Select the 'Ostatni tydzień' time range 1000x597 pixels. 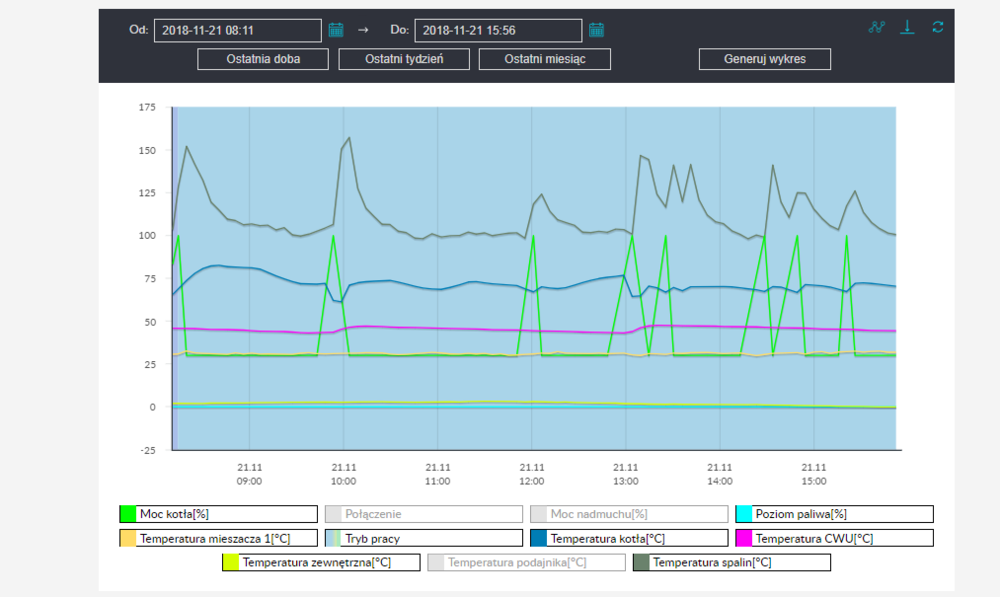pyautogui.click(x=404, y=59)
